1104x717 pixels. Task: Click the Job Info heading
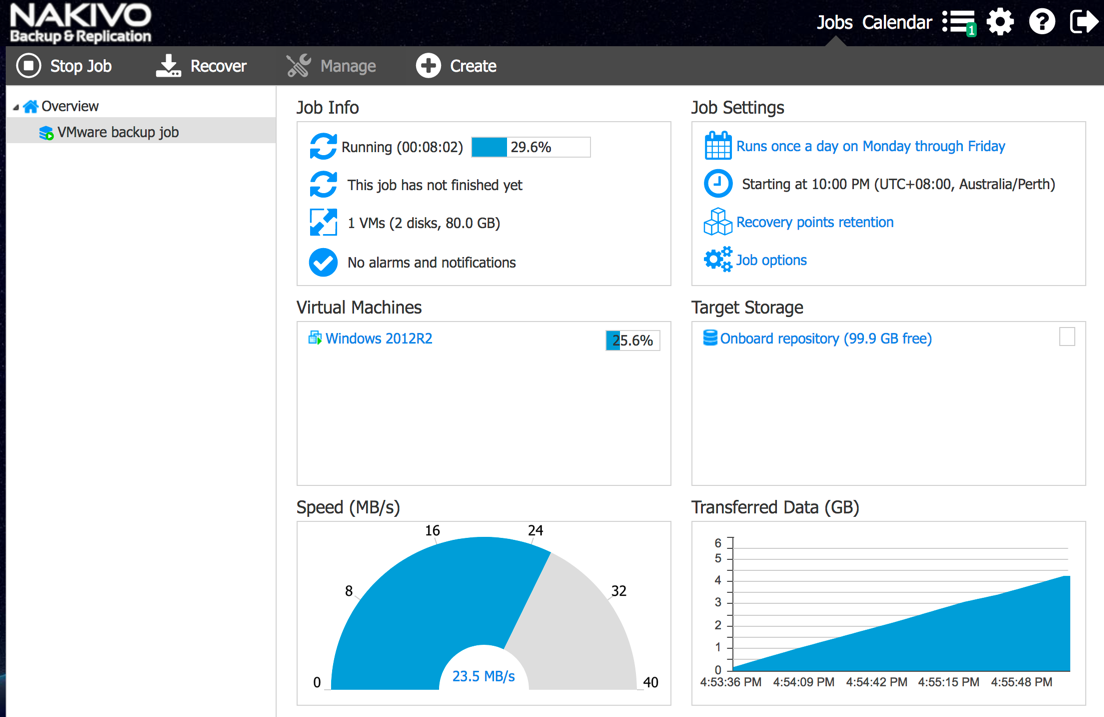[x=327, y=107]
